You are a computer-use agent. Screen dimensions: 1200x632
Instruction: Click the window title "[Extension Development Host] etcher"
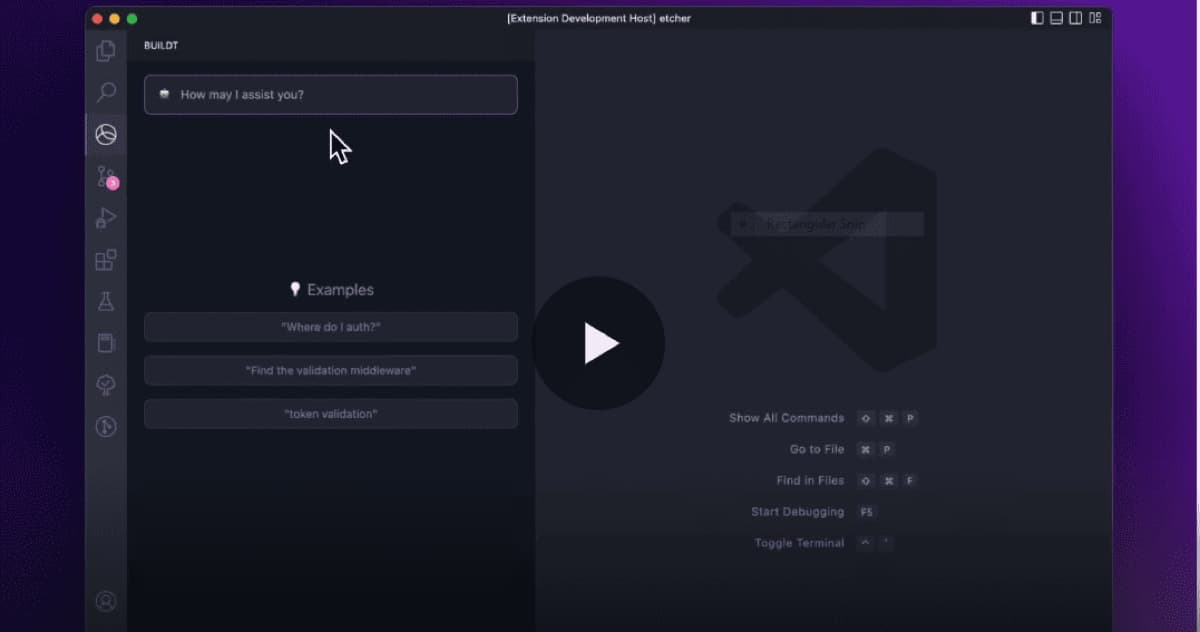pyautogui.click(x=599, y=18)
